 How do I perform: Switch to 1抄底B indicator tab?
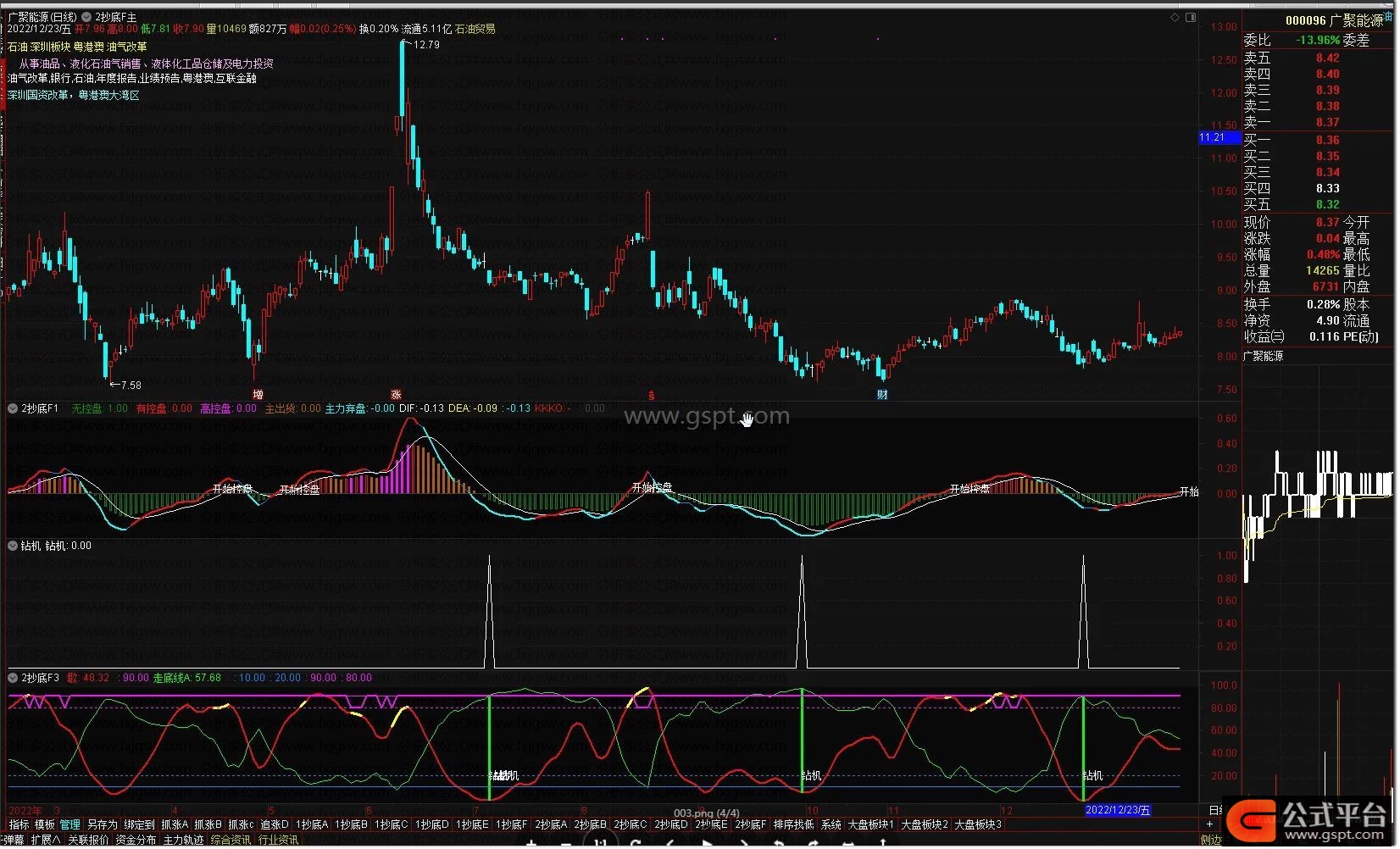(x=351, y=825)
